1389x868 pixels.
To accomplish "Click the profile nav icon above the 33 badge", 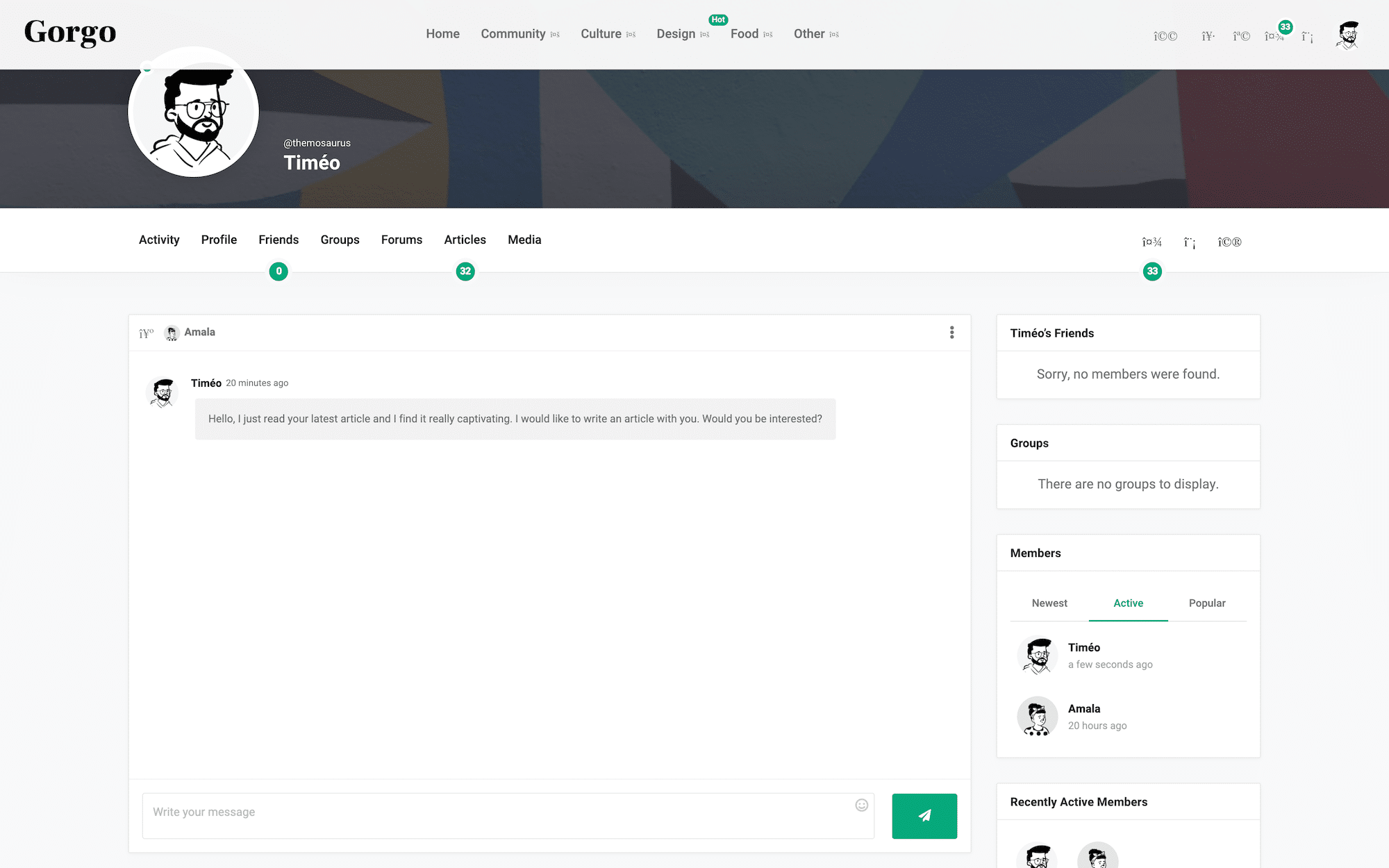I will tap(1152, 242).
